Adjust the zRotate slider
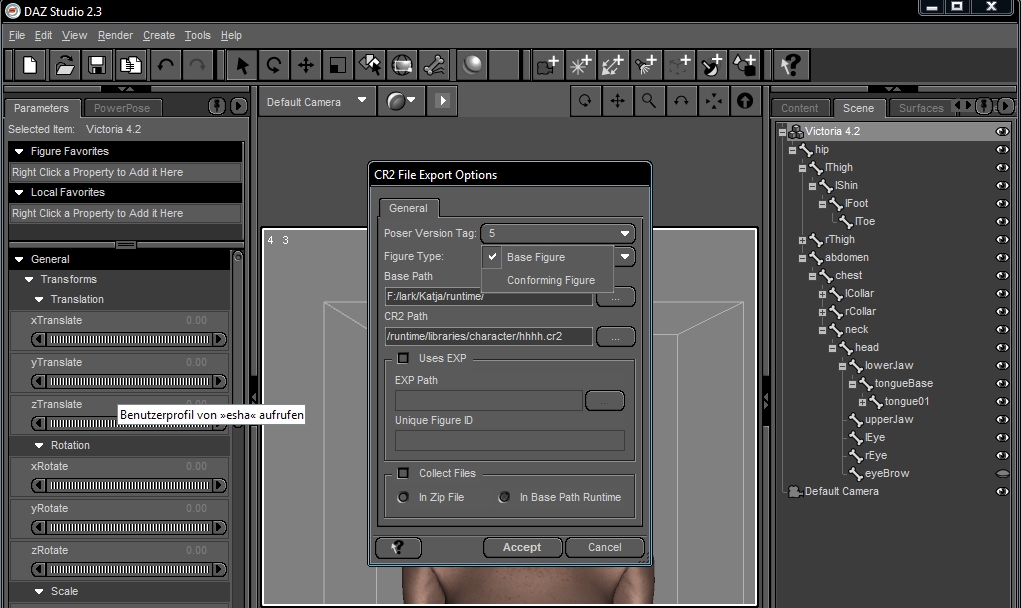 129,570
